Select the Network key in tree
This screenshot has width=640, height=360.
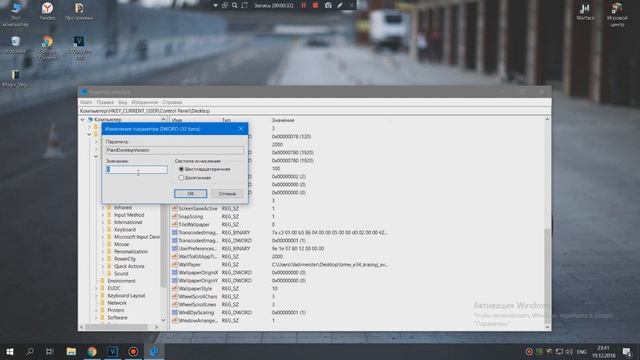[x=117, y=303]
